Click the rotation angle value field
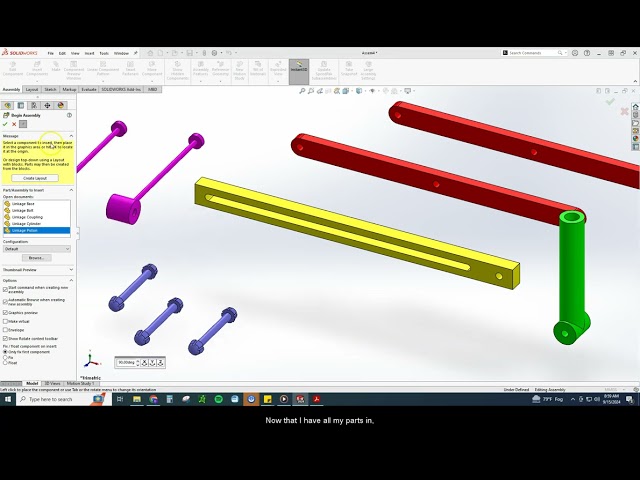640x480 pixels. (126, 362)
